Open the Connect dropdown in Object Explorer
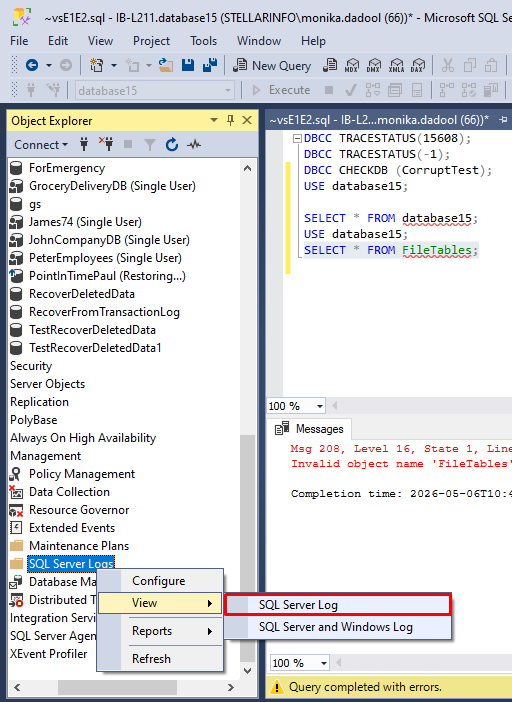 pos(41,145)
